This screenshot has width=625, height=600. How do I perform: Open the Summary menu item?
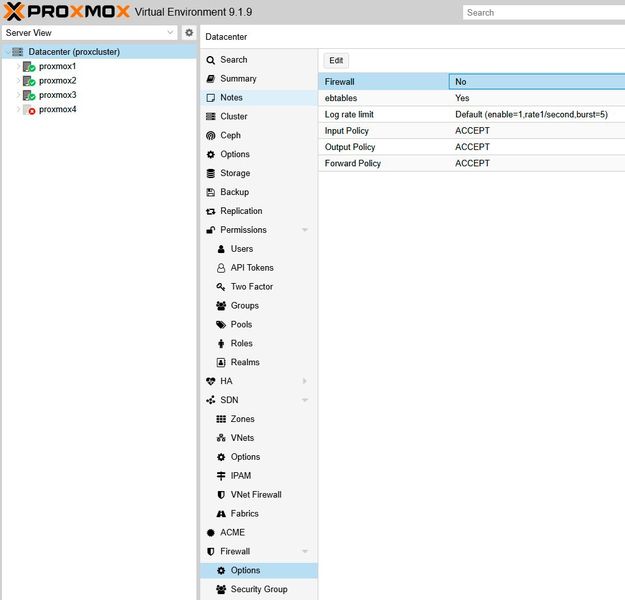click(259, 79)
